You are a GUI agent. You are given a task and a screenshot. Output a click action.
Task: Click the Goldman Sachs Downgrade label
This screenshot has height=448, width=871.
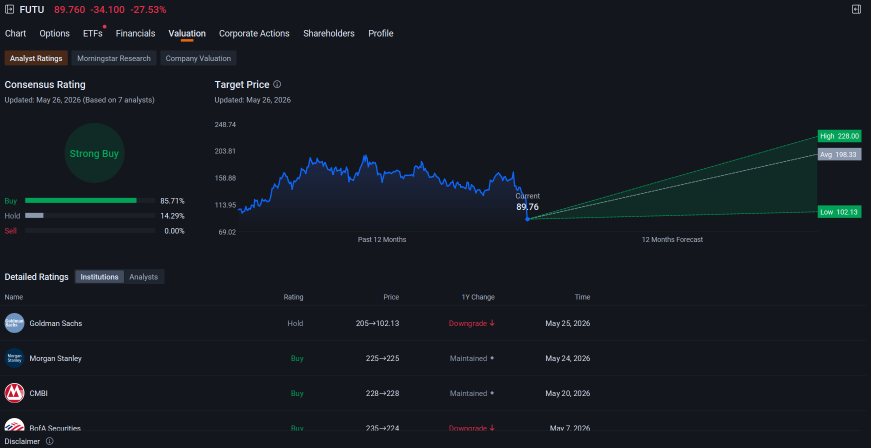472,323
